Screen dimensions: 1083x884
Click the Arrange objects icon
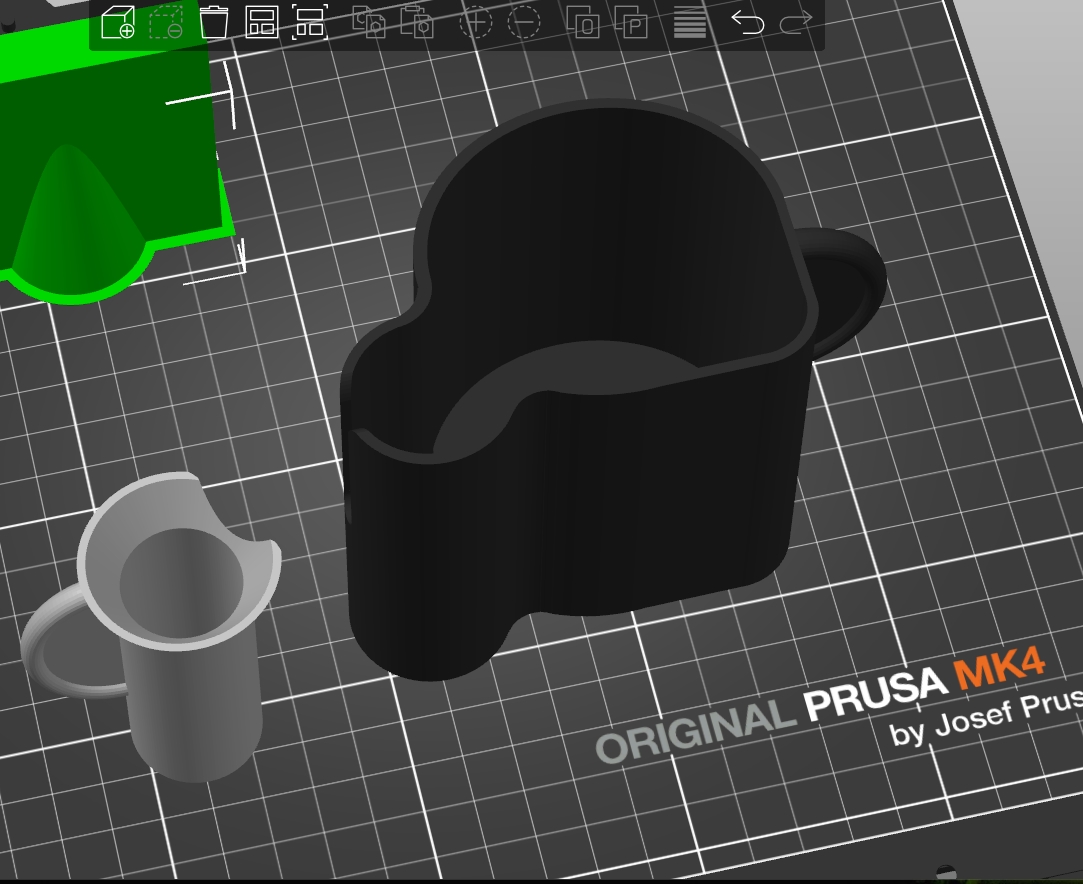(262, 22)
